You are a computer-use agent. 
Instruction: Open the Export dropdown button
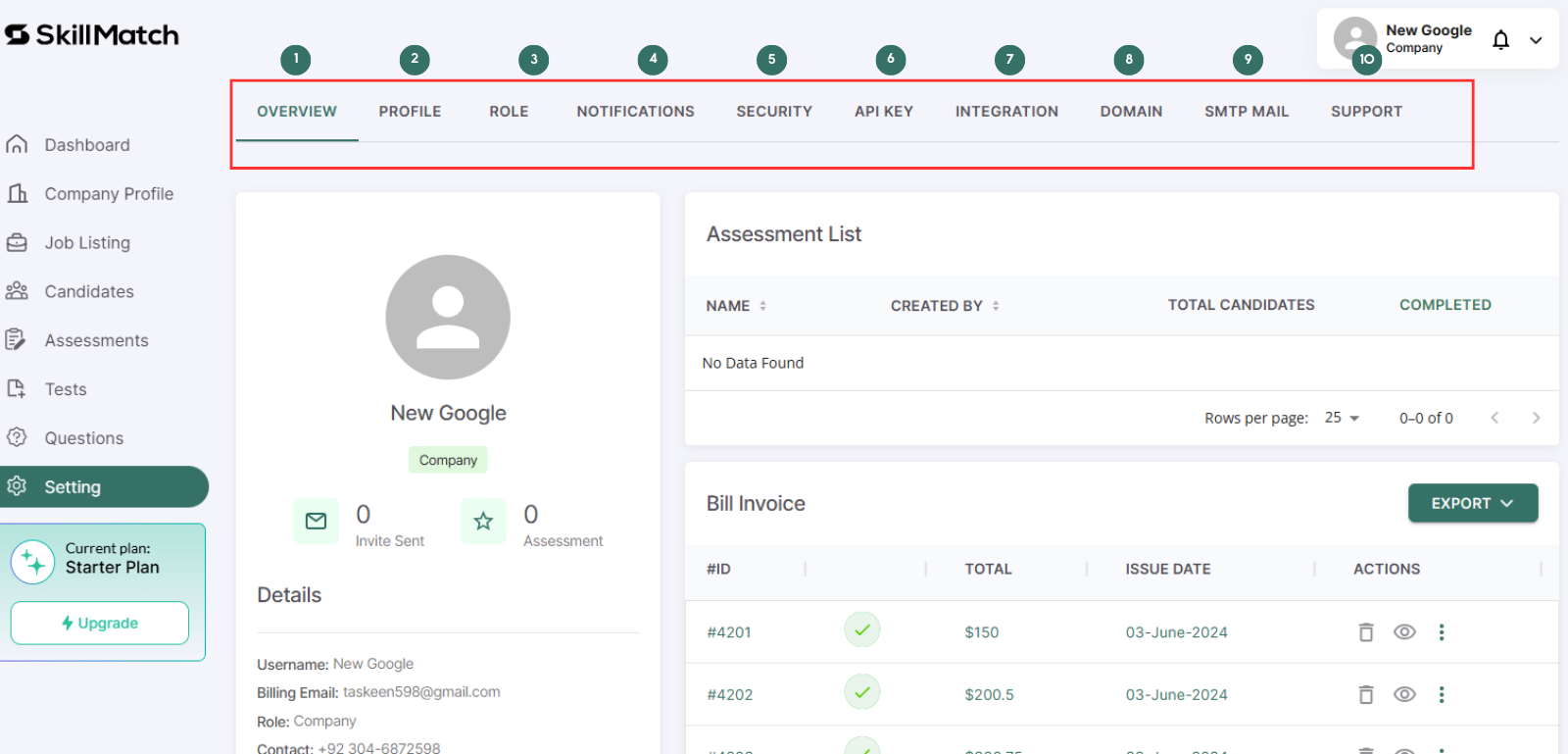coord(1473,503)
